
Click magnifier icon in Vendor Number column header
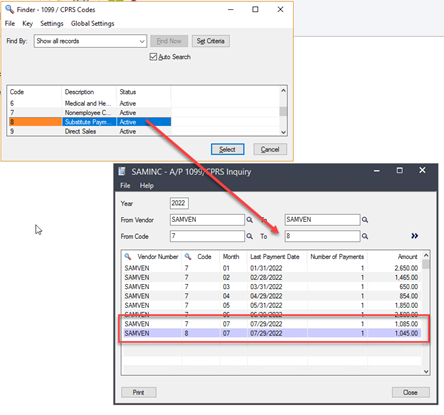tap(128, 257)
